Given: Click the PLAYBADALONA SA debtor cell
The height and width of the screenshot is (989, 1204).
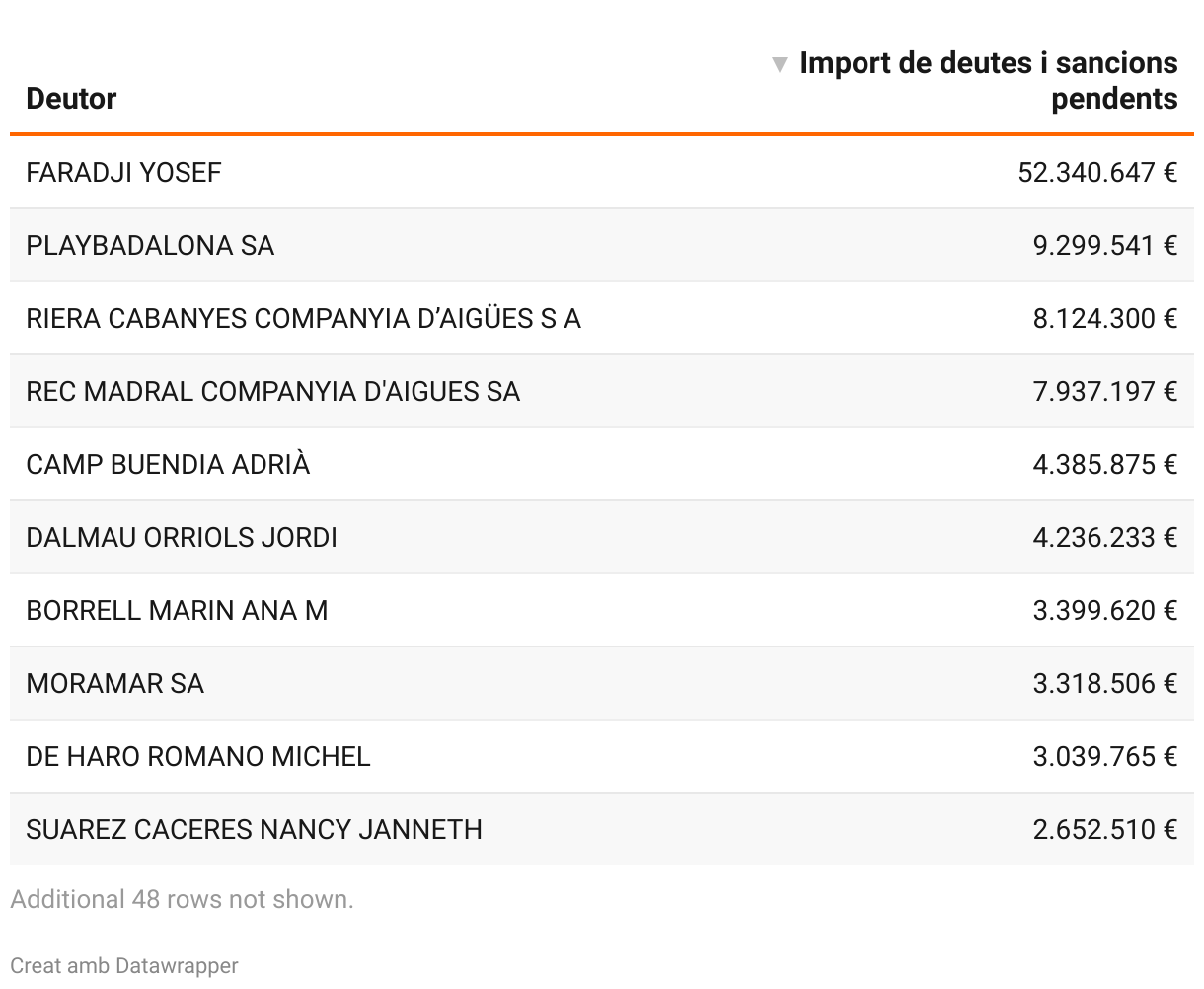Looking at the screenshot, I should click(x=150, y=246).
